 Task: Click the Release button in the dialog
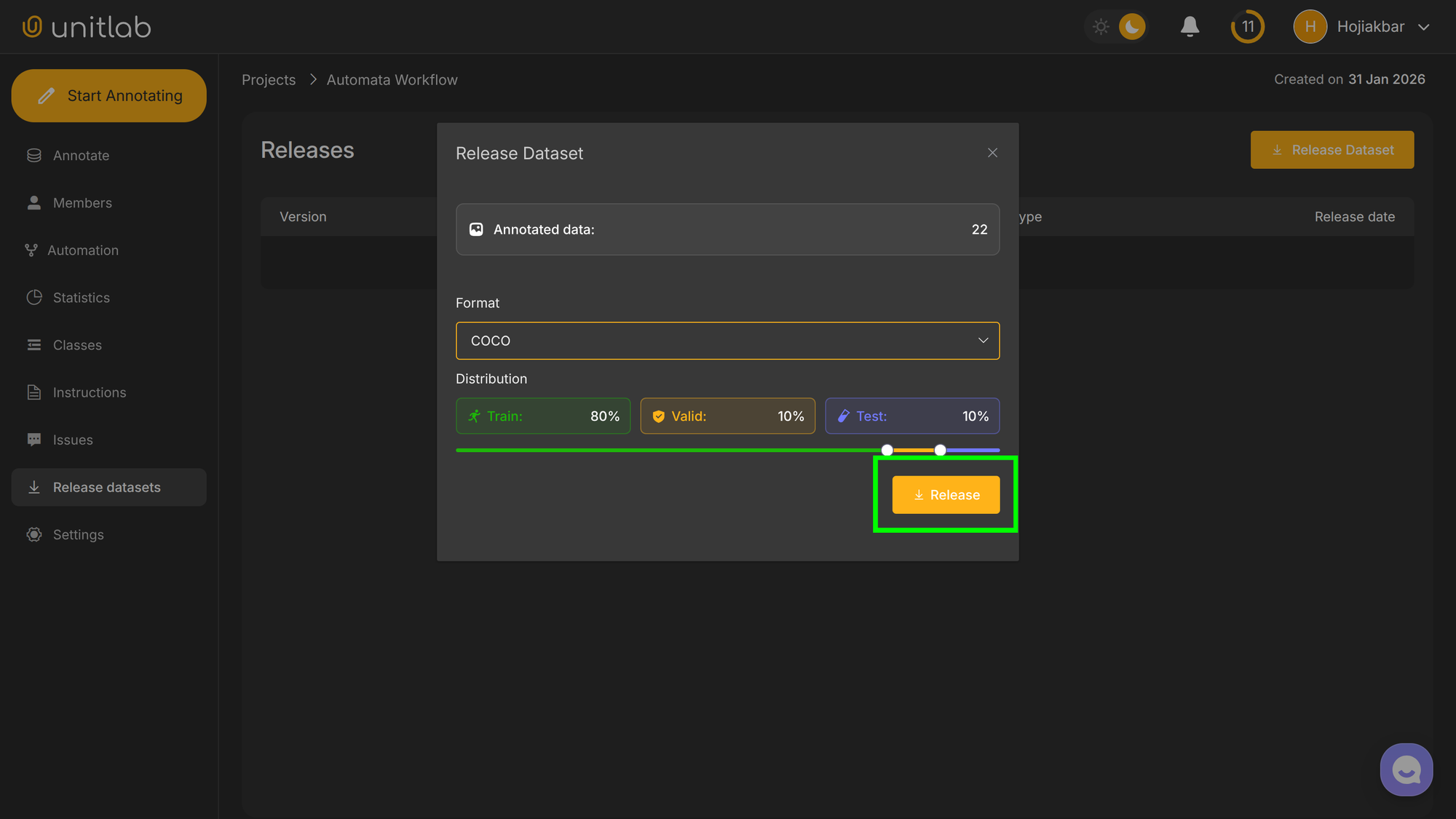[x=945, y=494]
